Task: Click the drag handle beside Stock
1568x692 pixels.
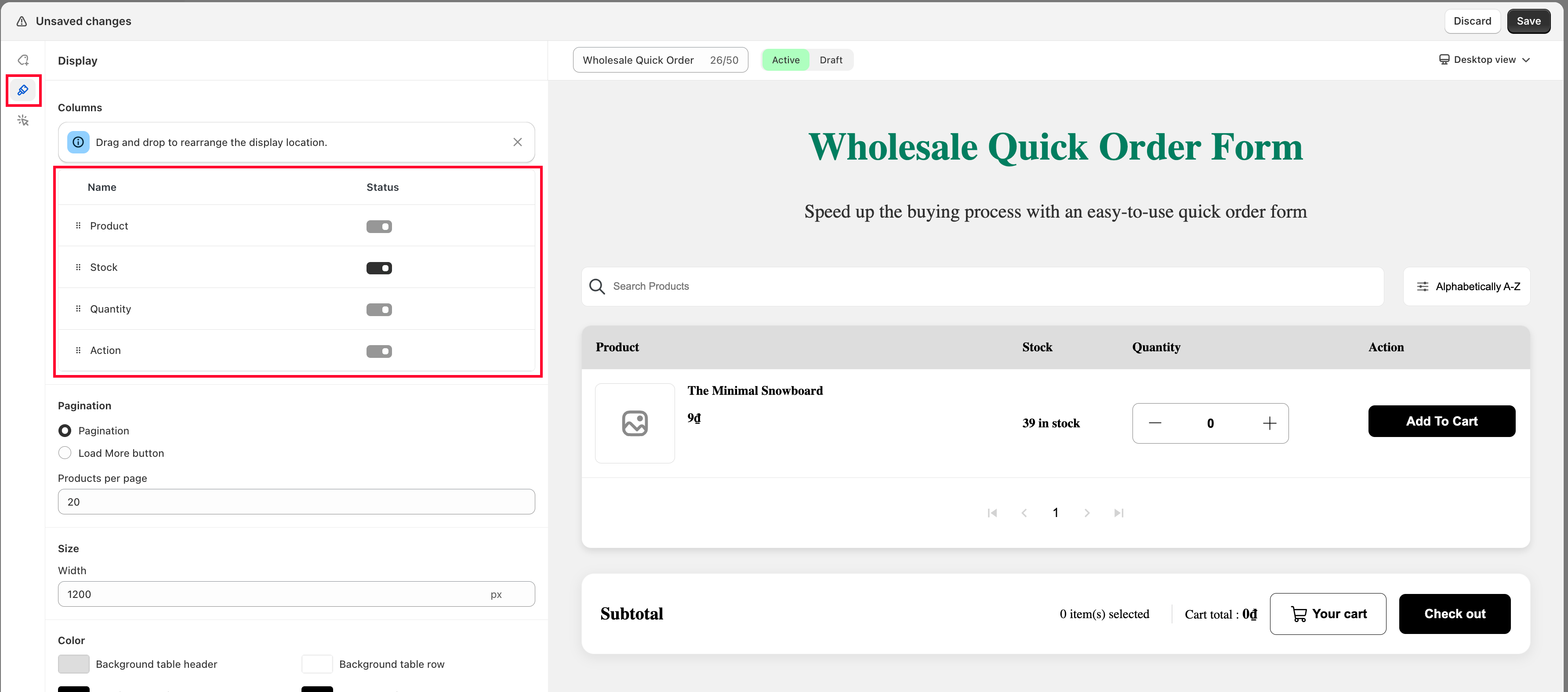Action: (78, 267)
